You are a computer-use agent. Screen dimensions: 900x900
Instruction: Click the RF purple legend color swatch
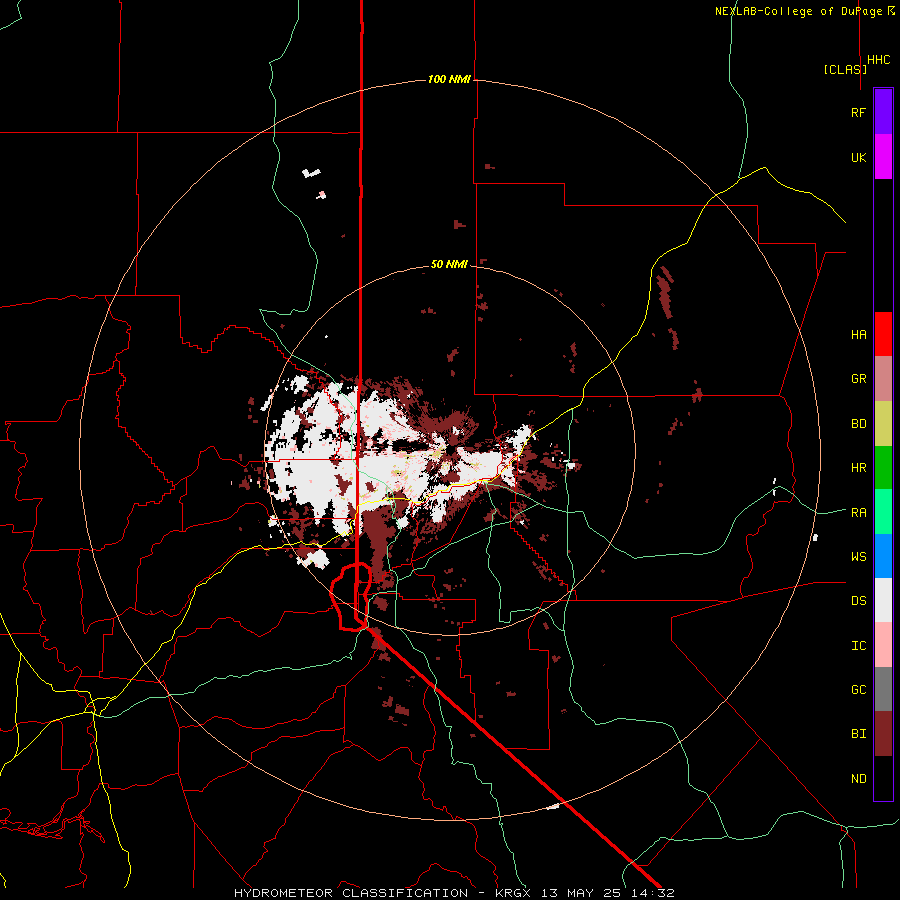click(883, 112)
